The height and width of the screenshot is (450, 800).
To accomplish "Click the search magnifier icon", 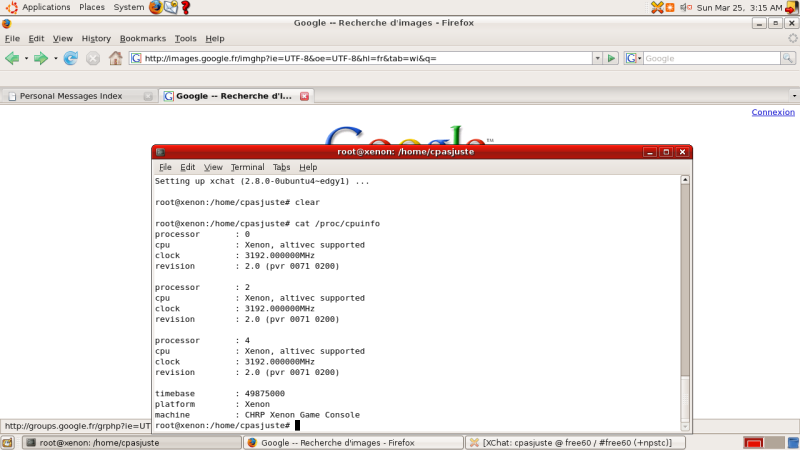I will click(x=788, y=58).
